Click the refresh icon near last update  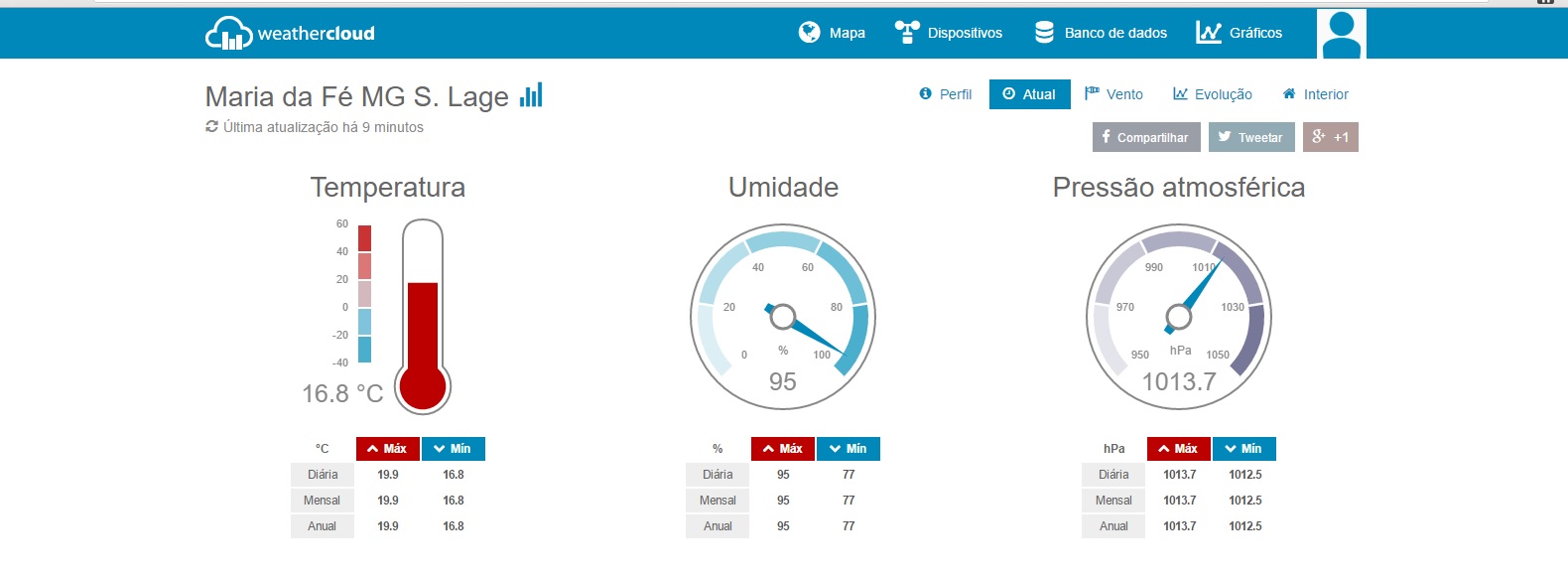[211, 126]
